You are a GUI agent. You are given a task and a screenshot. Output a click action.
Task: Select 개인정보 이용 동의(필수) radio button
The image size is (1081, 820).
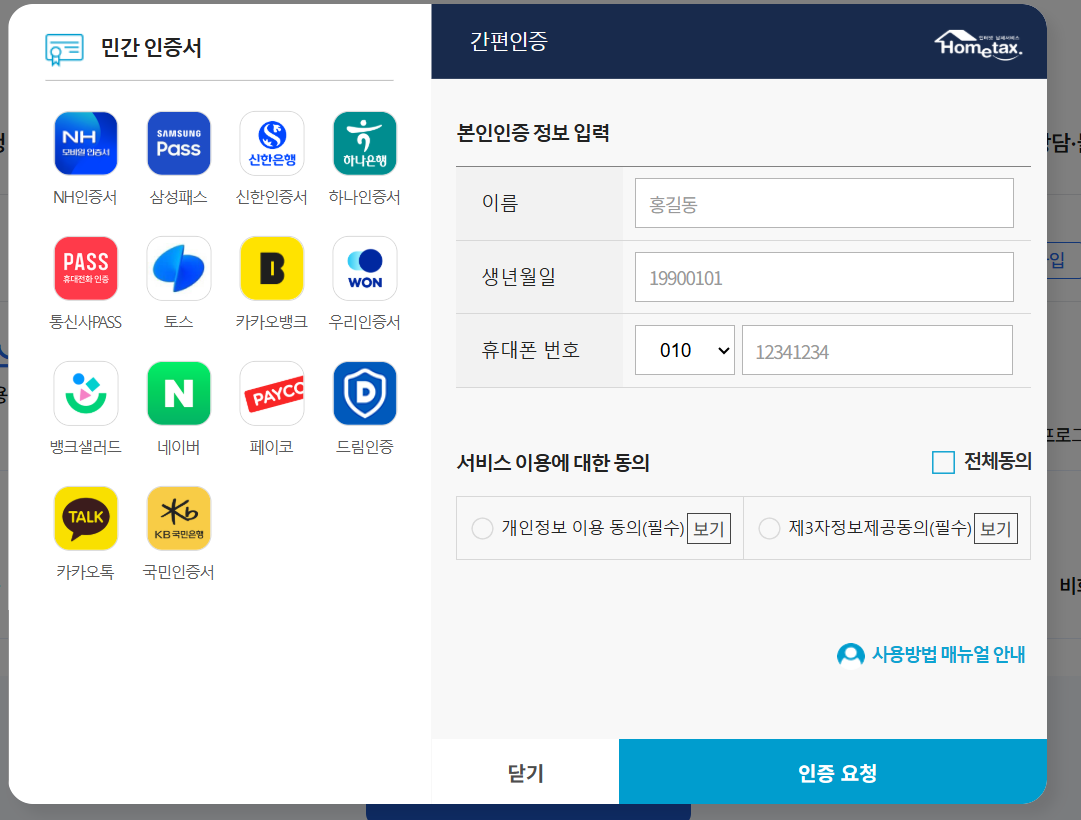coord(482,528)
